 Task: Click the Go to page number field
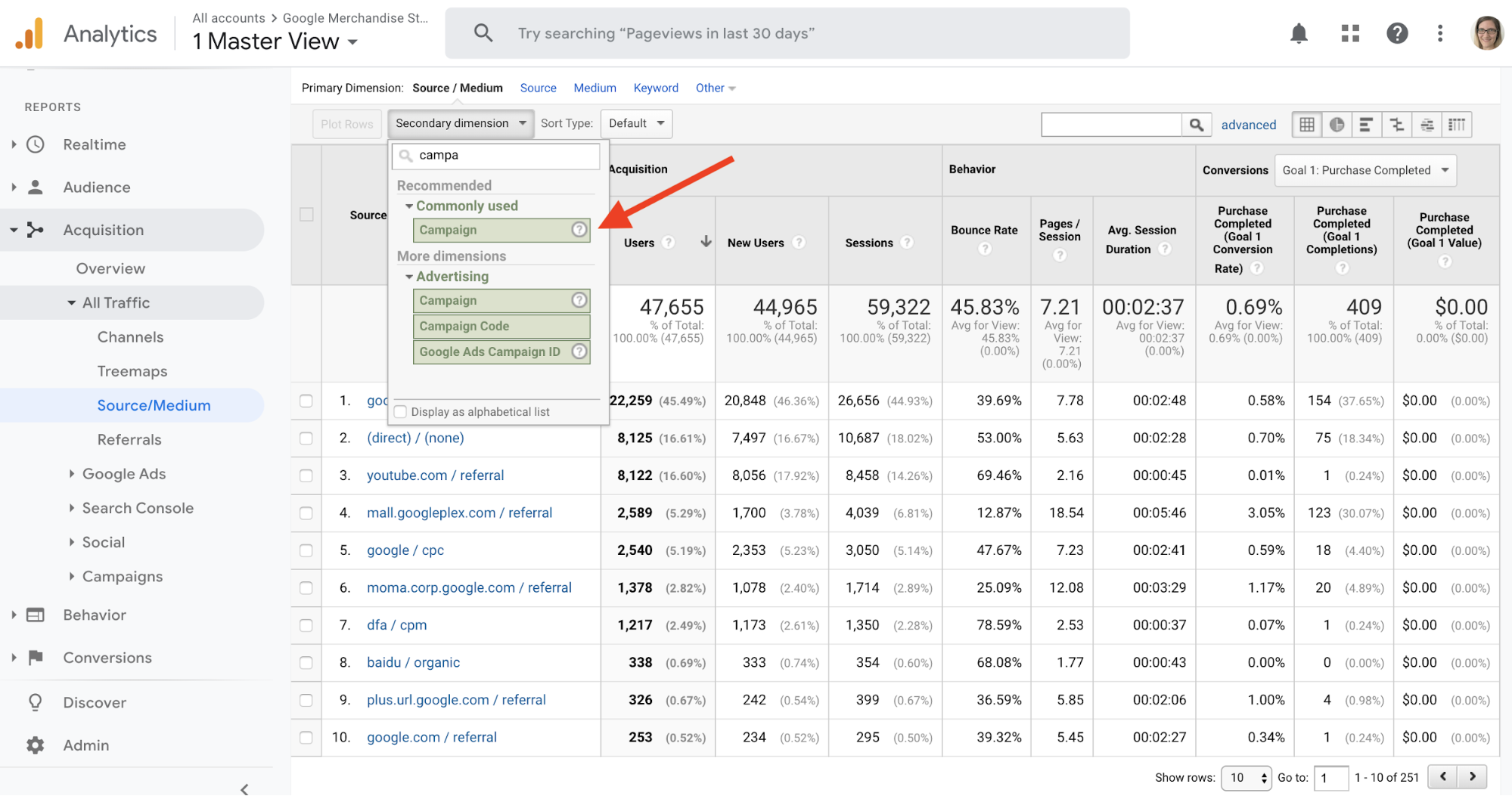(x=1331, y=777)
